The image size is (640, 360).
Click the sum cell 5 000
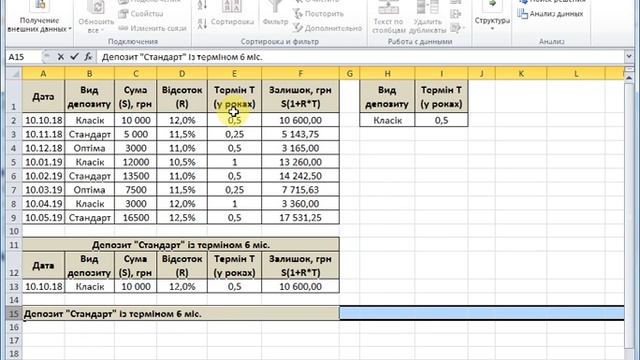136,134
